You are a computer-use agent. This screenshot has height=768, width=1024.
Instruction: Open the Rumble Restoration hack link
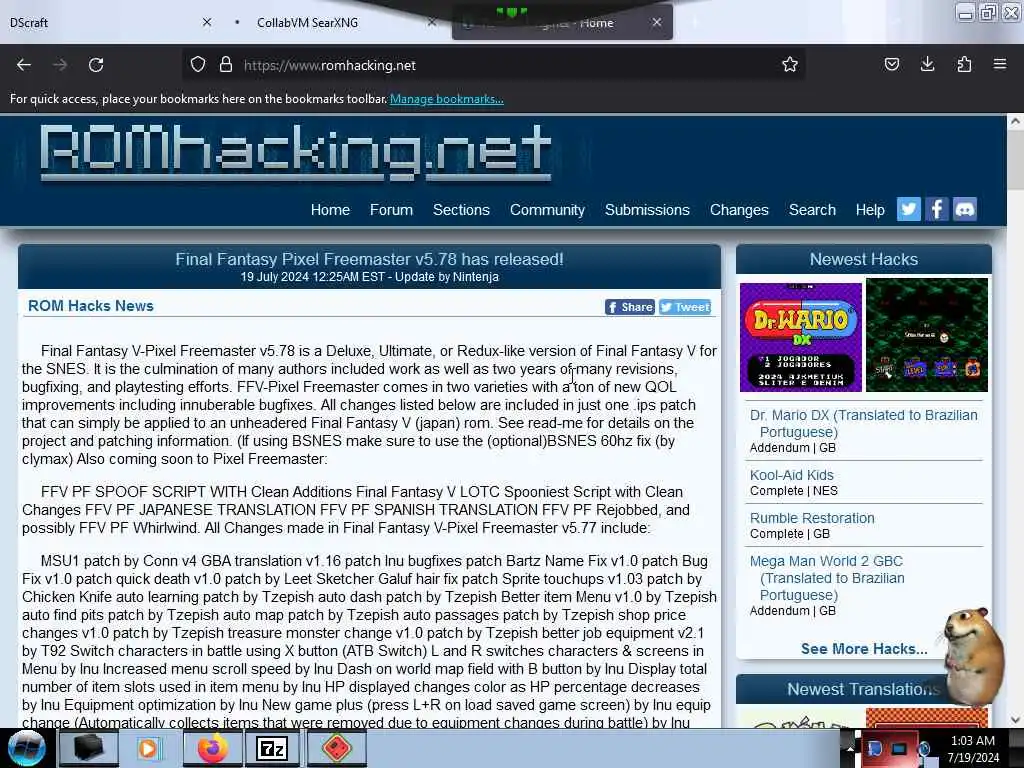point(812,518)
